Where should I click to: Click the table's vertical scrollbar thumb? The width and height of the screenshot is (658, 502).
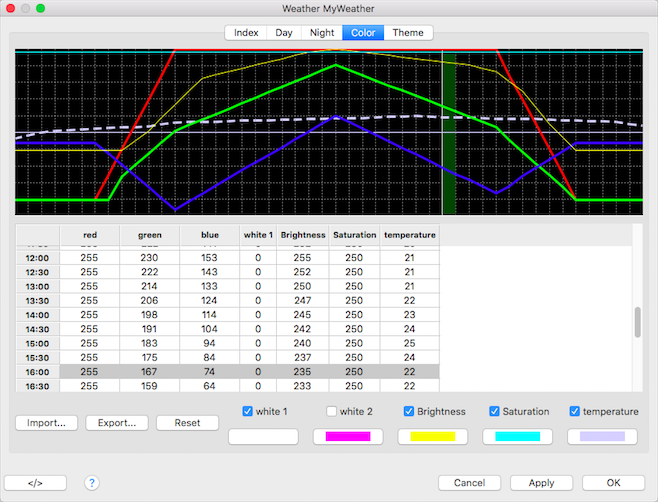[637, 322]
